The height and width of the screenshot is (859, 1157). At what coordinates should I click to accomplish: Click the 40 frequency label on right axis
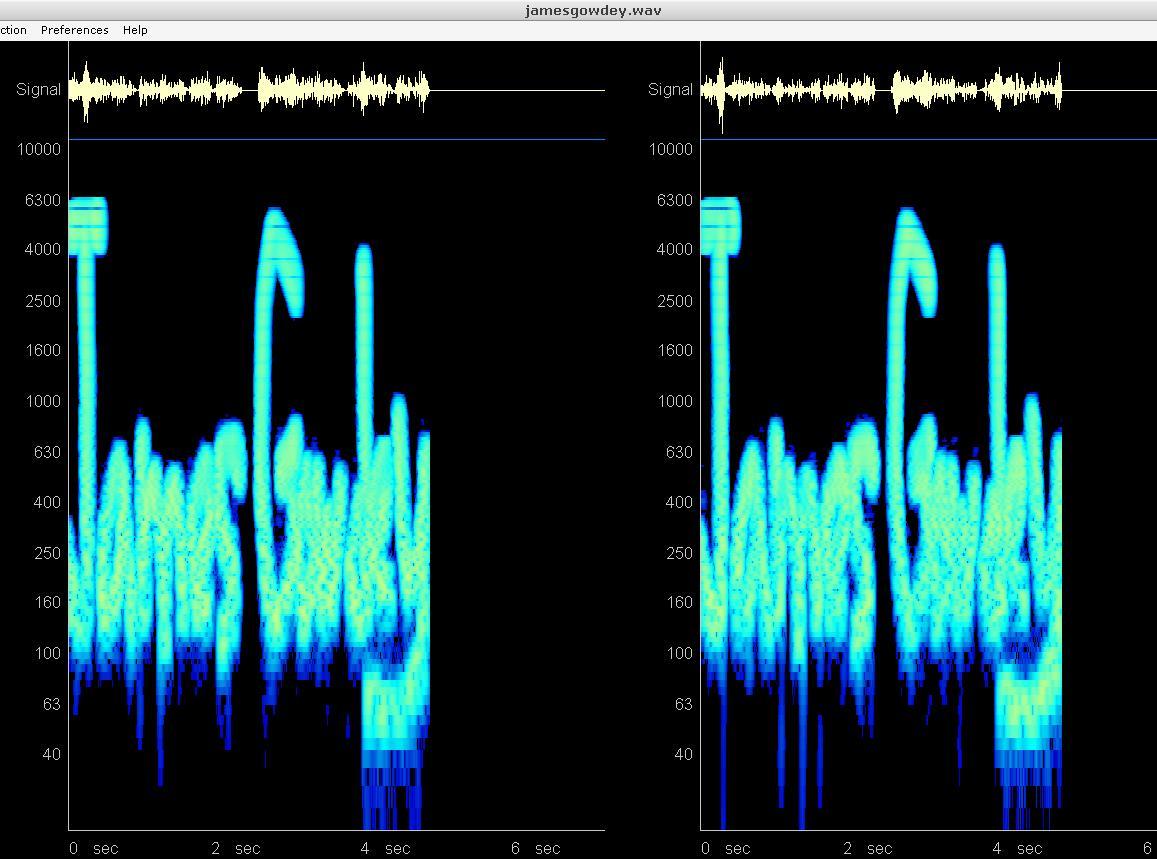(682, 754)
